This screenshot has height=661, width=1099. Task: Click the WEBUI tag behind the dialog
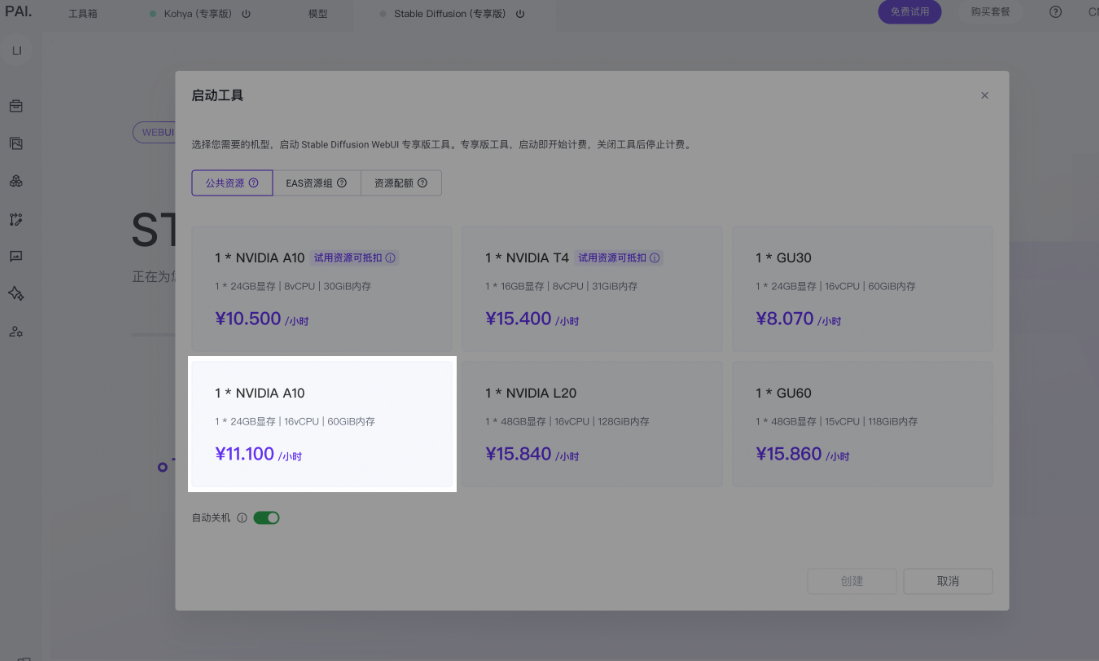pyautogui.click(x=154, y=132)
